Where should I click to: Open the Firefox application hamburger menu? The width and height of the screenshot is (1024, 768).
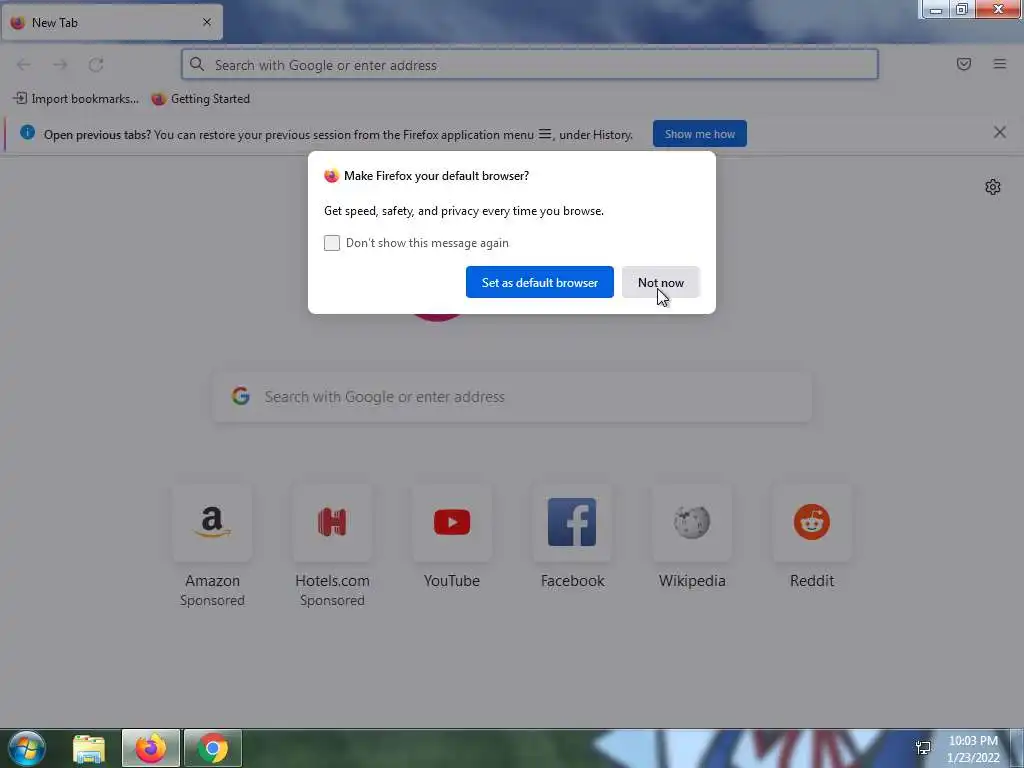tap(999, 64)
